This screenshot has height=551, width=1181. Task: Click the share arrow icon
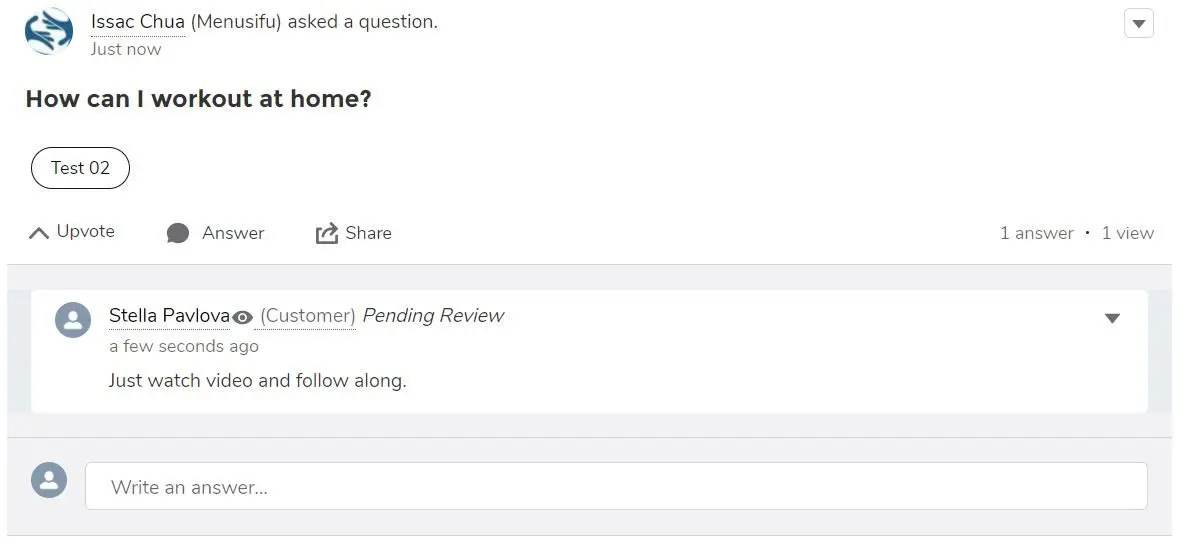pyautogui.click(x=326, y=233)
